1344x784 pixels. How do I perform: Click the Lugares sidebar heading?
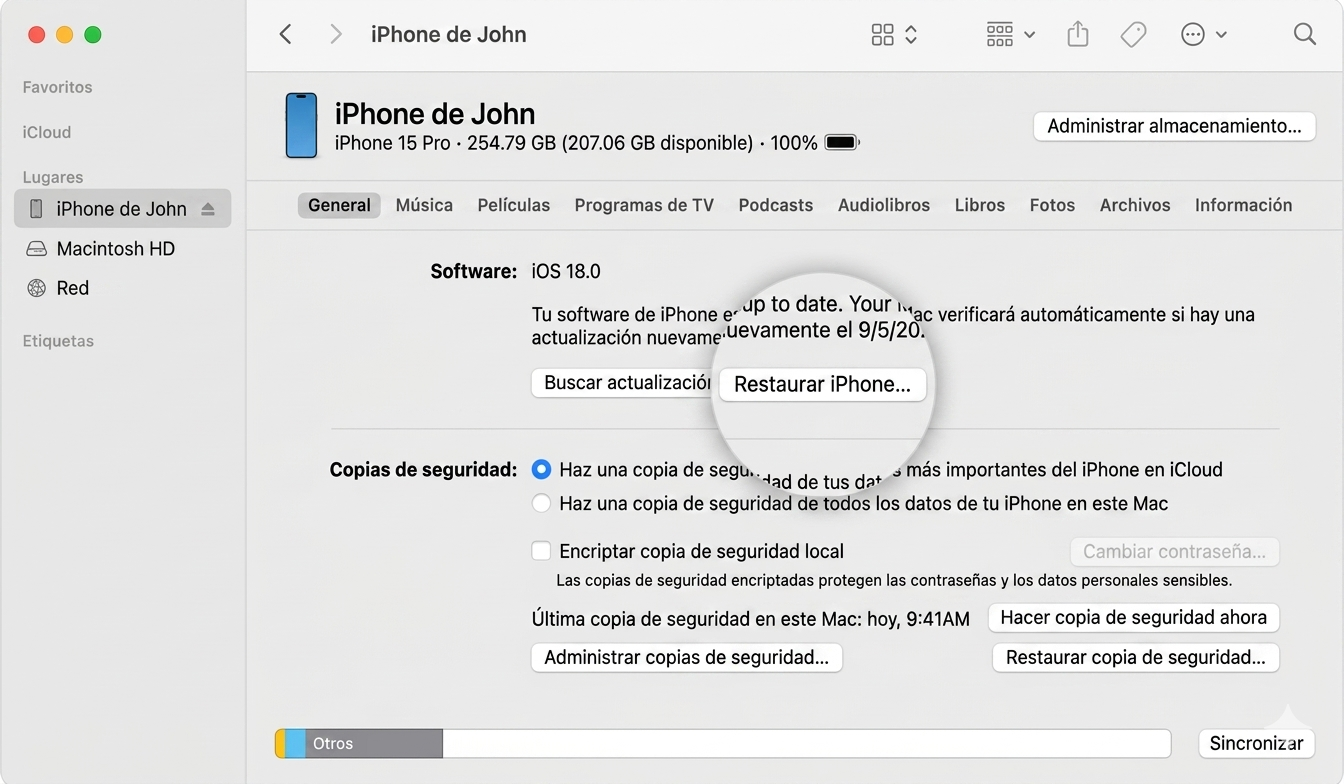(x=53, y=177)
